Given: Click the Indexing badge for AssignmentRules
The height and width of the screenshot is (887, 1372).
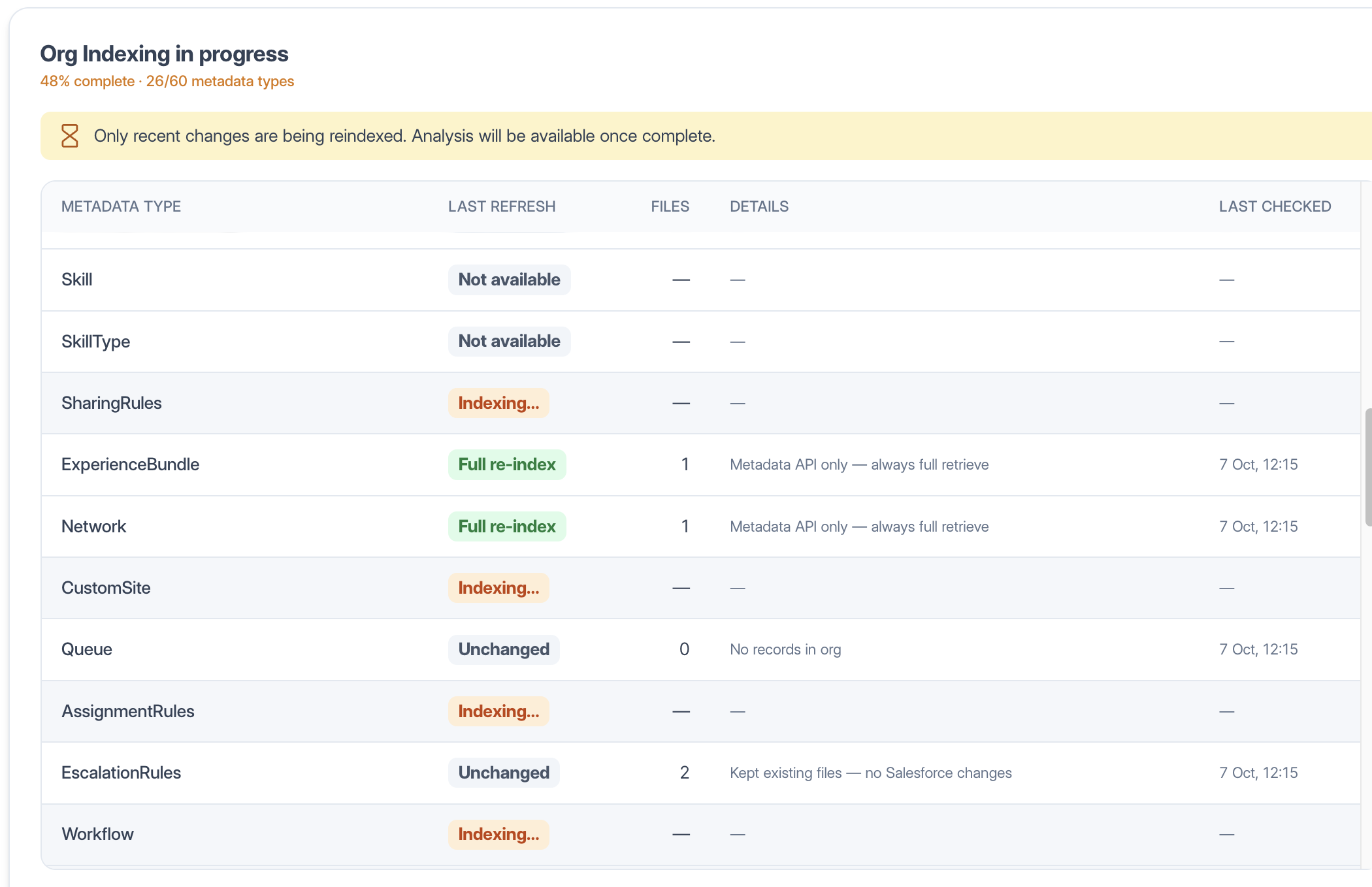Looking at the screenshot, I should (499, 711).
